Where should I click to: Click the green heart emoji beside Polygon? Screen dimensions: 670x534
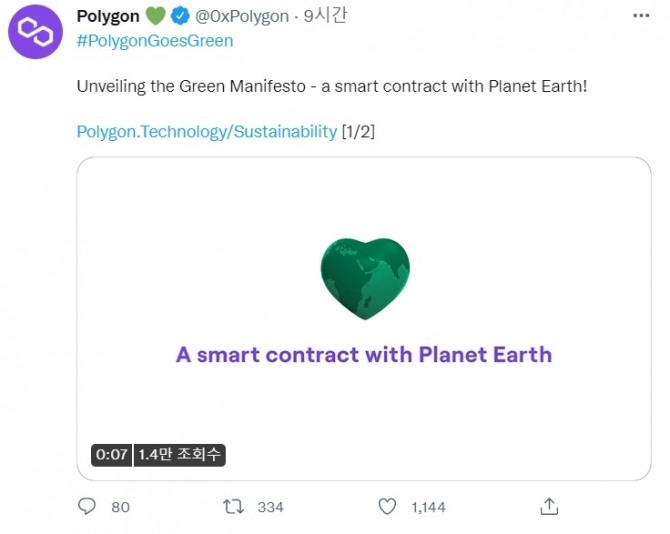pyautogui.click(x=155, y=16)
